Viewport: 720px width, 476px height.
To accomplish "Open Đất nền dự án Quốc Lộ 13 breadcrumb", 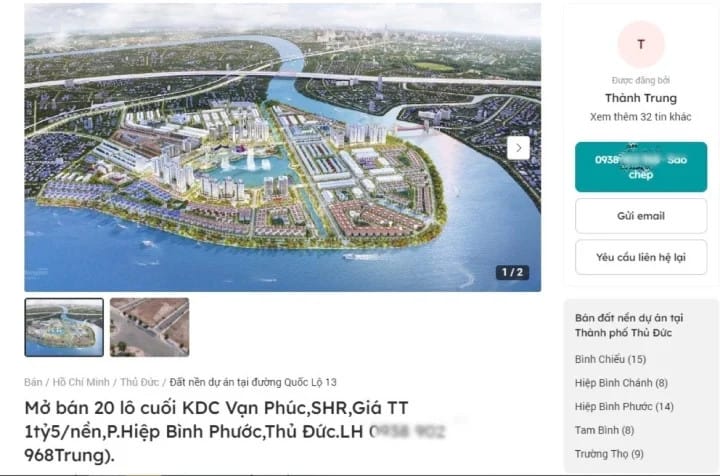I will [253, 382].
